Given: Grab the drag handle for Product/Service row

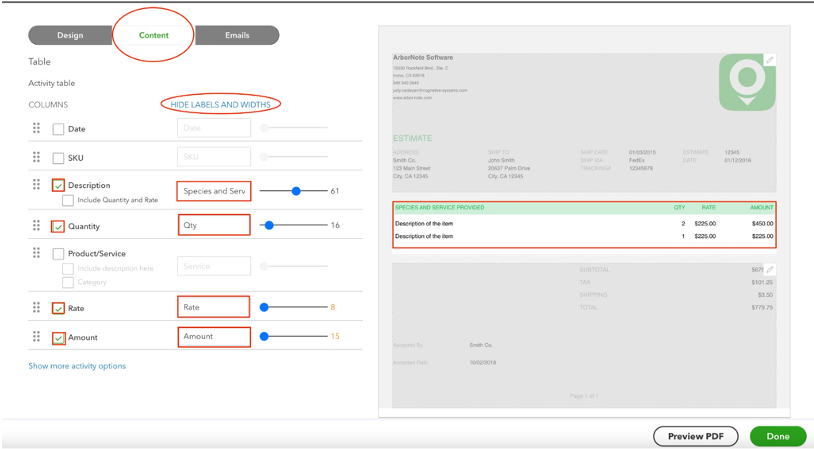Looking at the screenshot, I should pyautogui.click(x=36, y=252).
